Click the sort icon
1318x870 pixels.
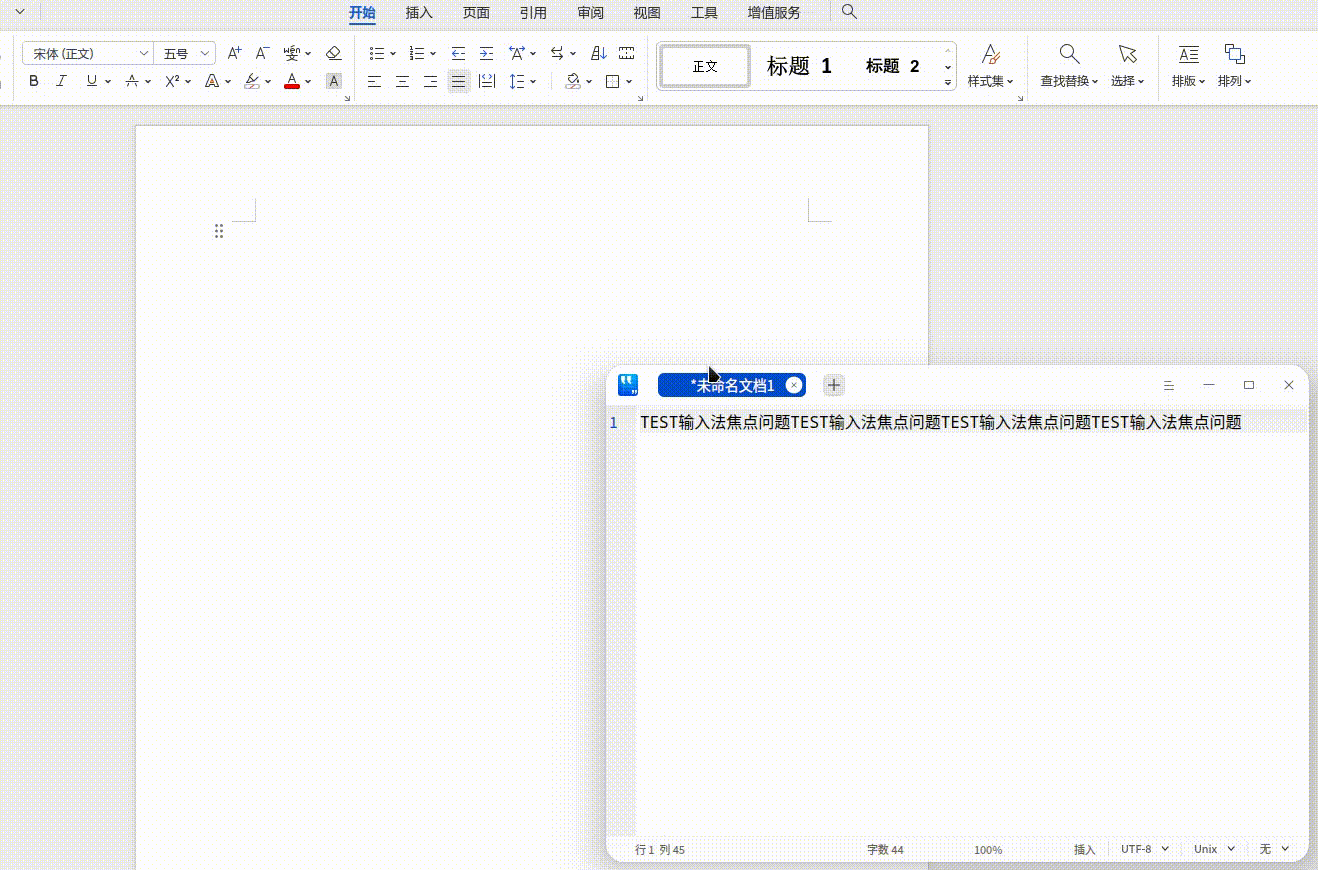(x=598, y=53)
